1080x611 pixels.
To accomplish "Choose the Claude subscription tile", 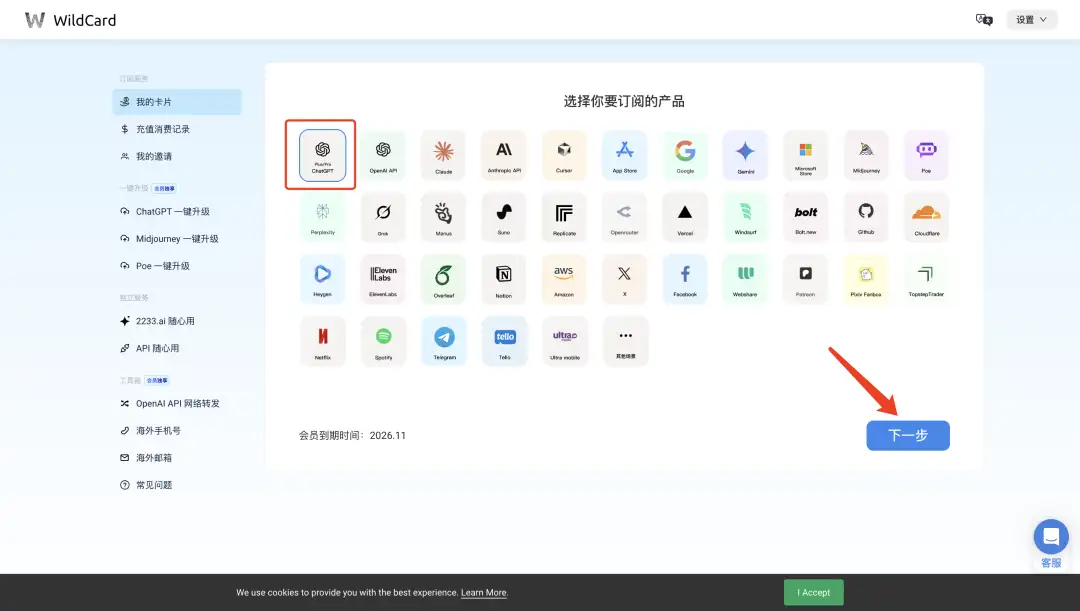I will tap(444, 155).
